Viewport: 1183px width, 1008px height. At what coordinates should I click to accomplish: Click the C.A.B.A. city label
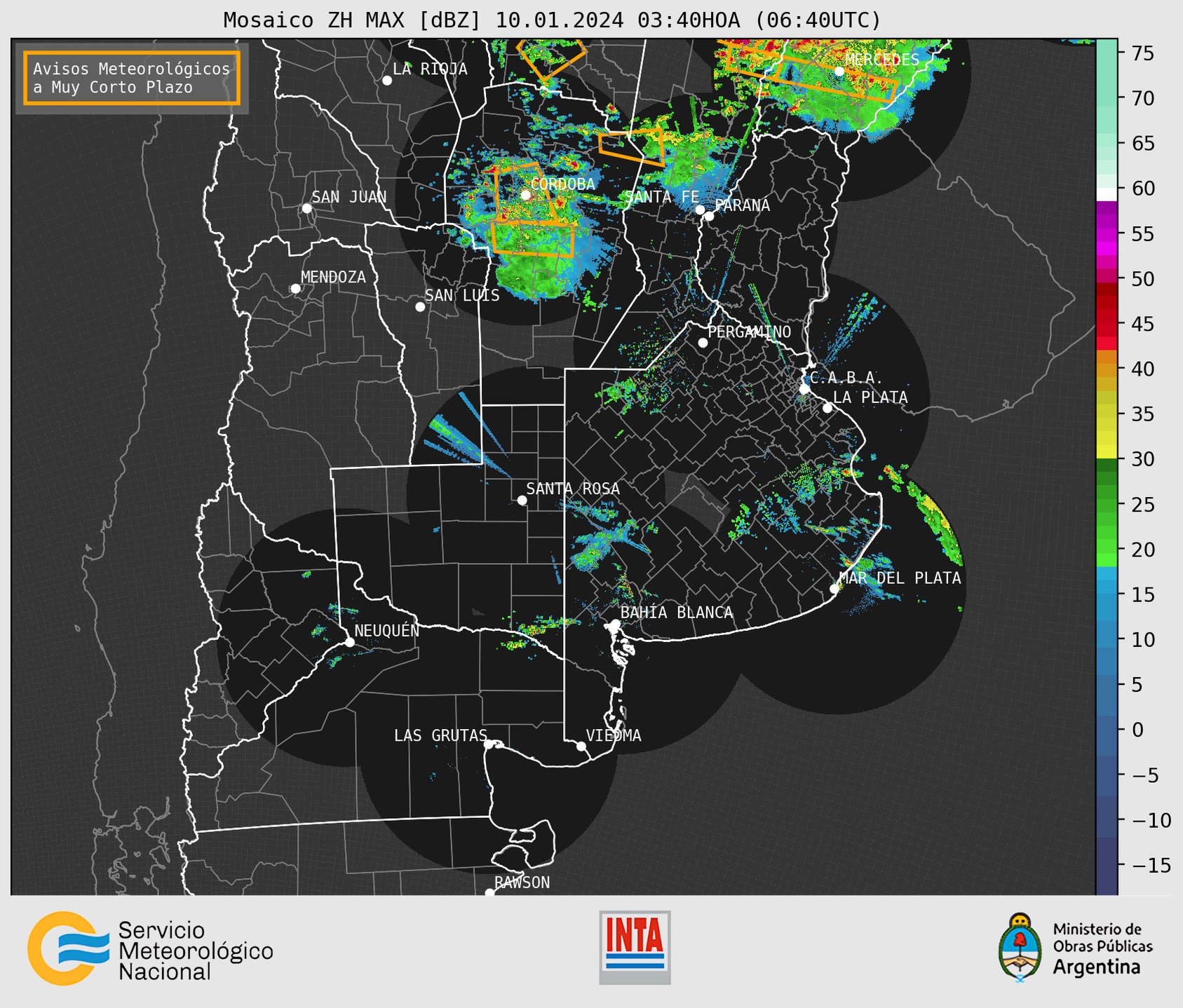click(846, 378)
